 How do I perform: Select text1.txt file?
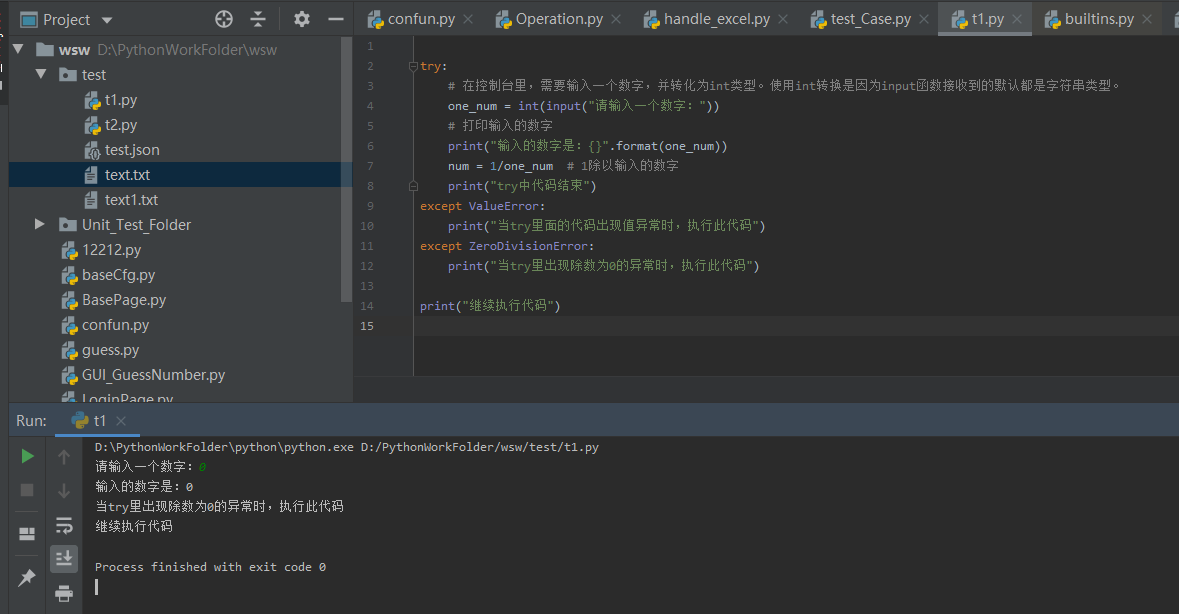[131, 199]
